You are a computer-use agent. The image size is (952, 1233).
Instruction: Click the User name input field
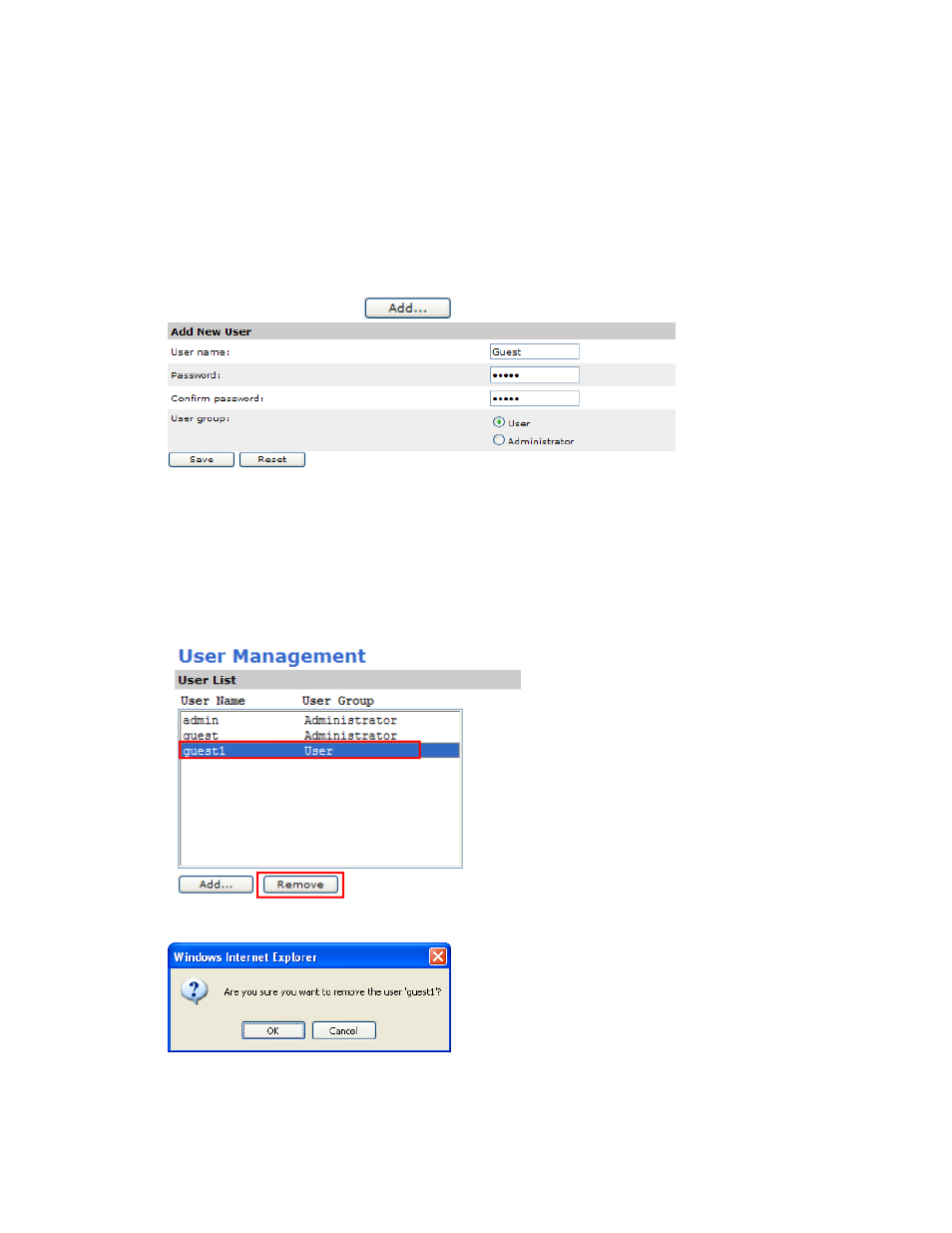[x=534, y=351]
